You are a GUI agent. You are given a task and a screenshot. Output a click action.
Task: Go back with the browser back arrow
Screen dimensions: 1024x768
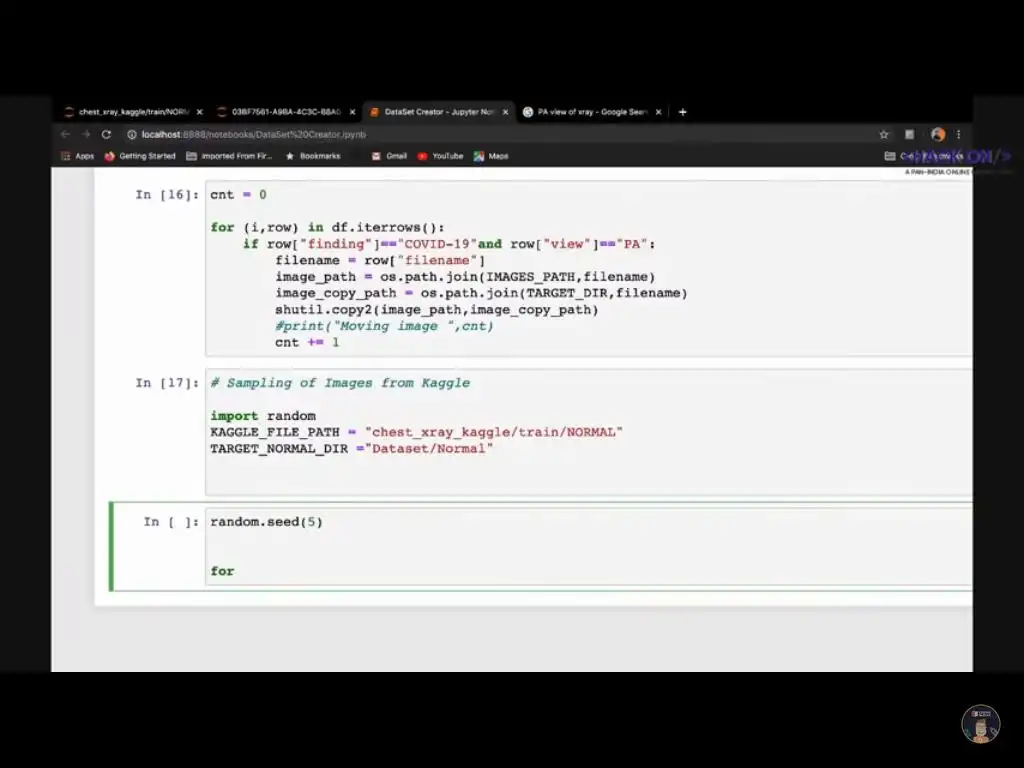pyautogui.click(x=65, y=135)
